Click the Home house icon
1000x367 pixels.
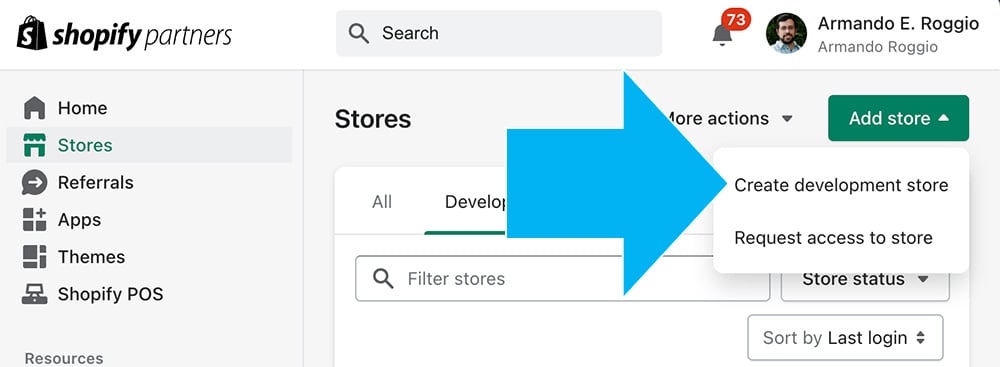tap(34, 108)
